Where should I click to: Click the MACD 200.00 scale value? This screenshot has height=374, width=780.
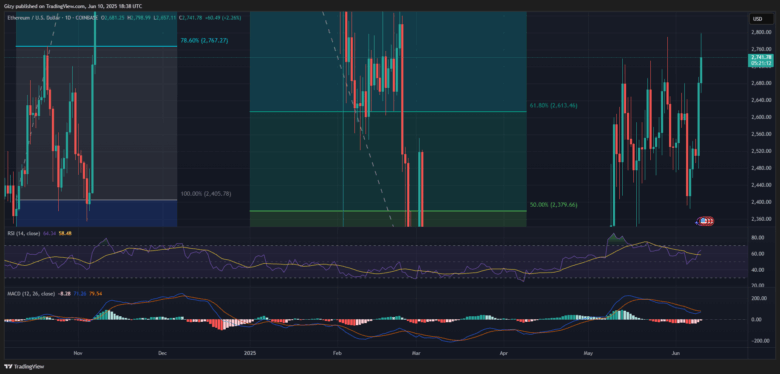coord(758,298)
